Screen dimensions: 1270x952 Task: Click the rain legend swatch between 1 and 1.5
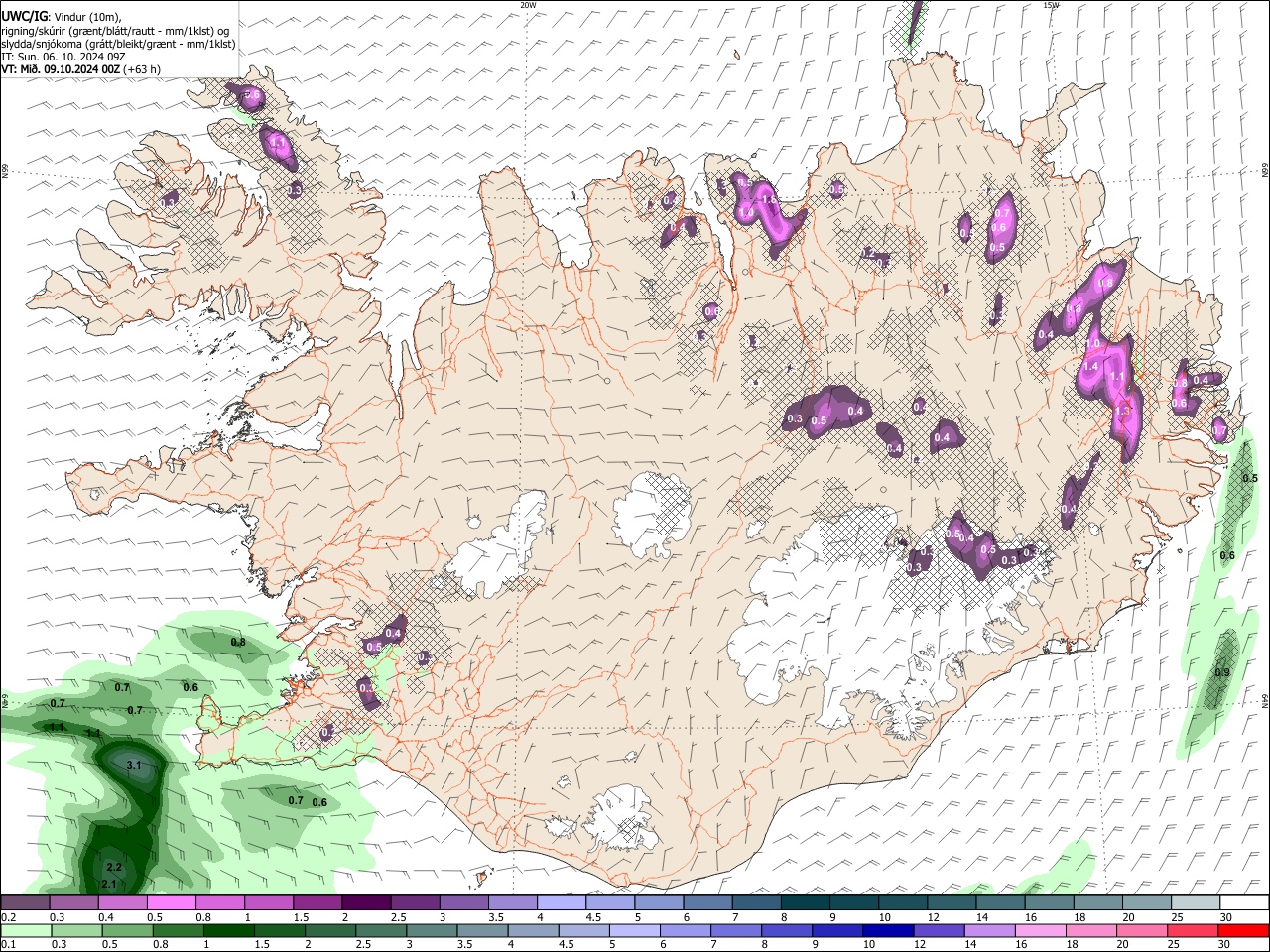(231, 930)
